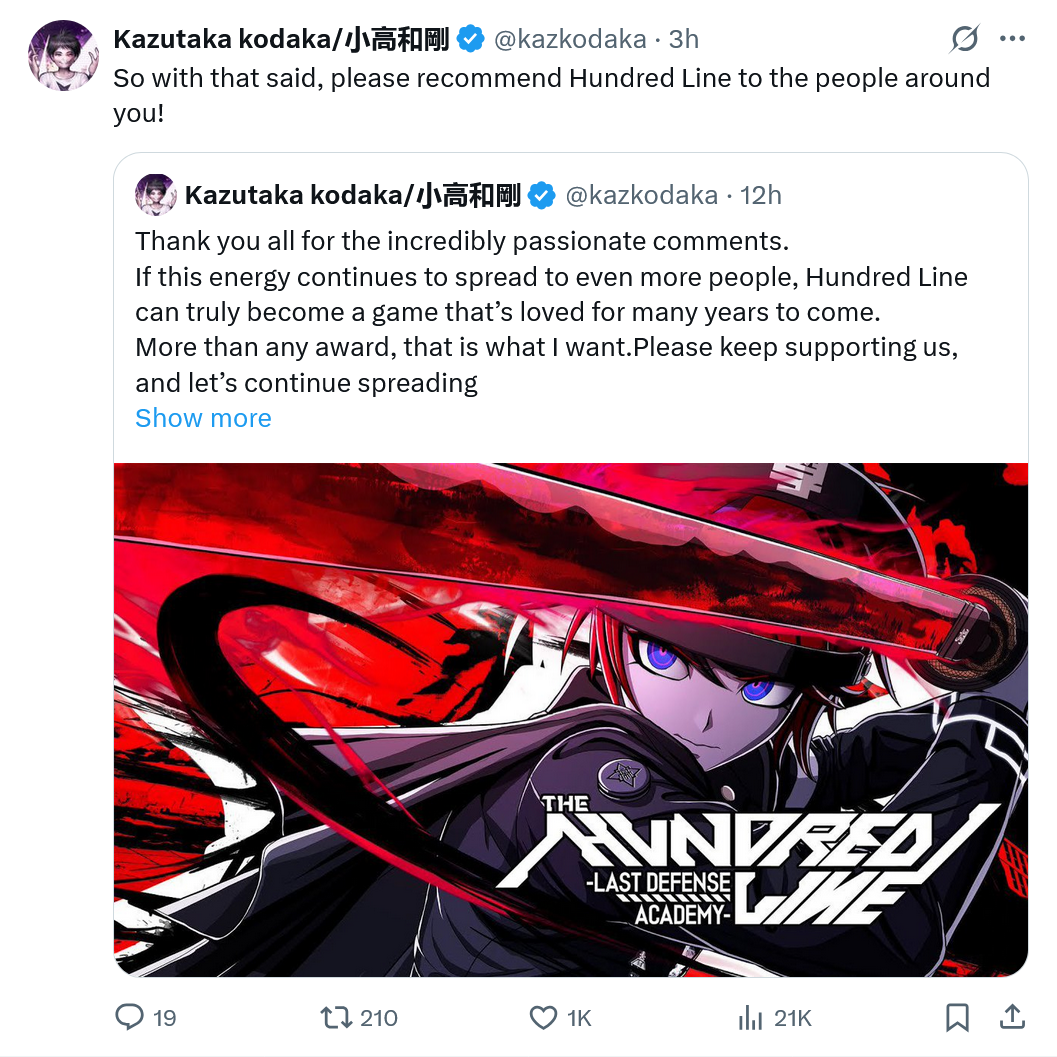Open the share upload icon

coord(1012,1017)
